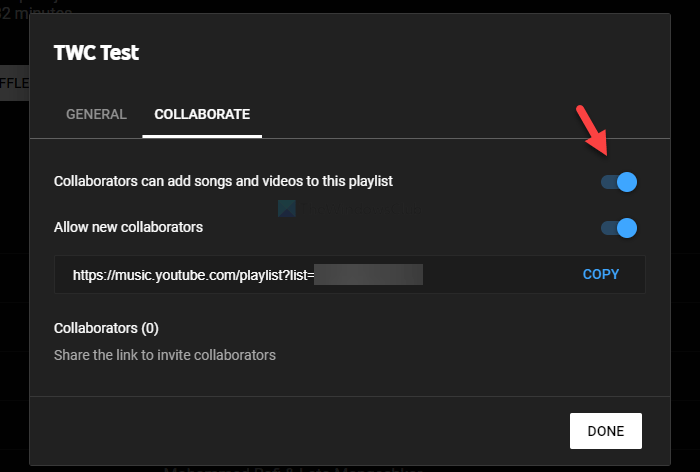Image resolution: width=700 pixels, height=472 pixels.
Task: Select the Collaborate tab
Action: (202, 114)
